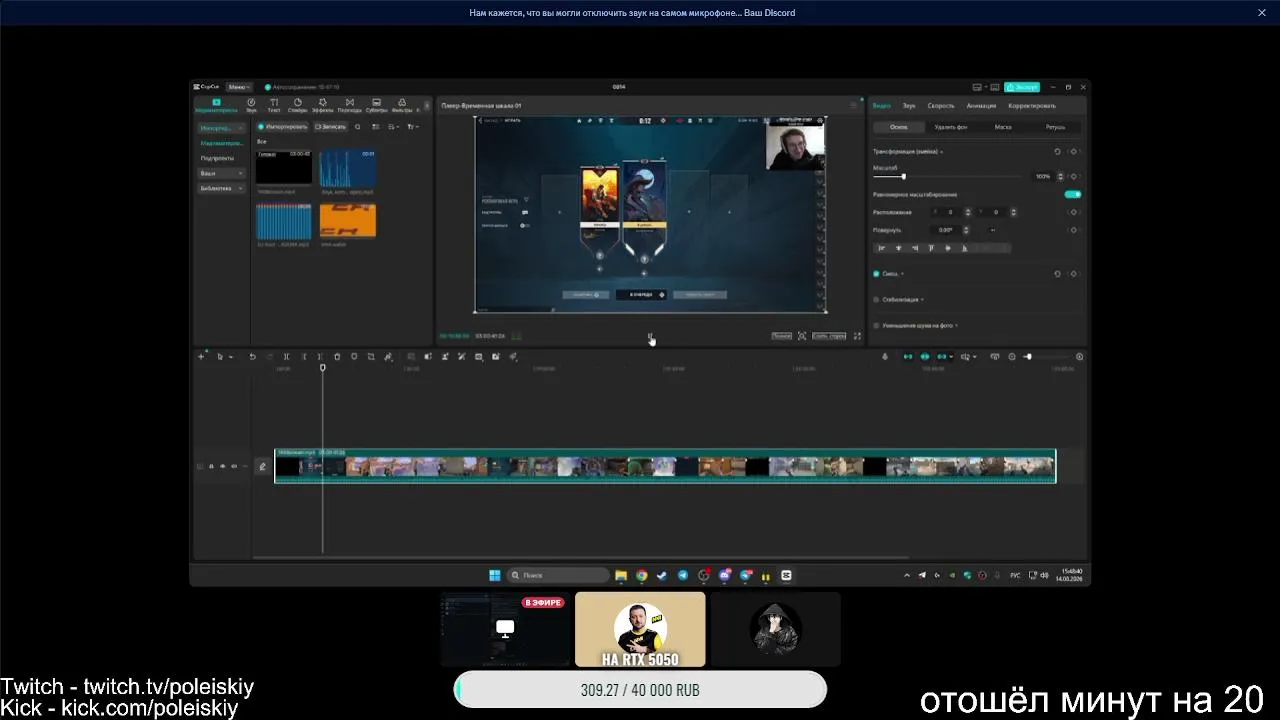Click the edit pencil icon on timeline track
Screen dimensions: 1280x720
click(263, 466)
